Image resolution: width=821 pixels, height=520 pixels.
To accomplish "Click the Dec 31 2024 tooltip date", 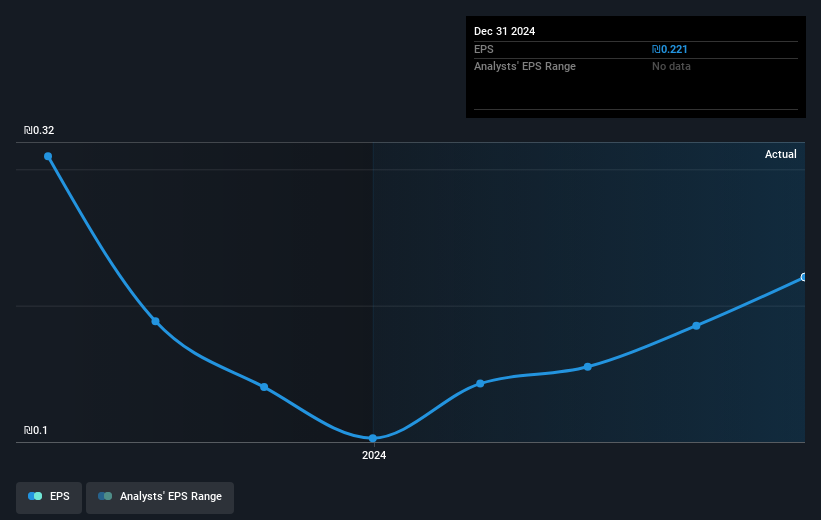I will tap(504, 31).
